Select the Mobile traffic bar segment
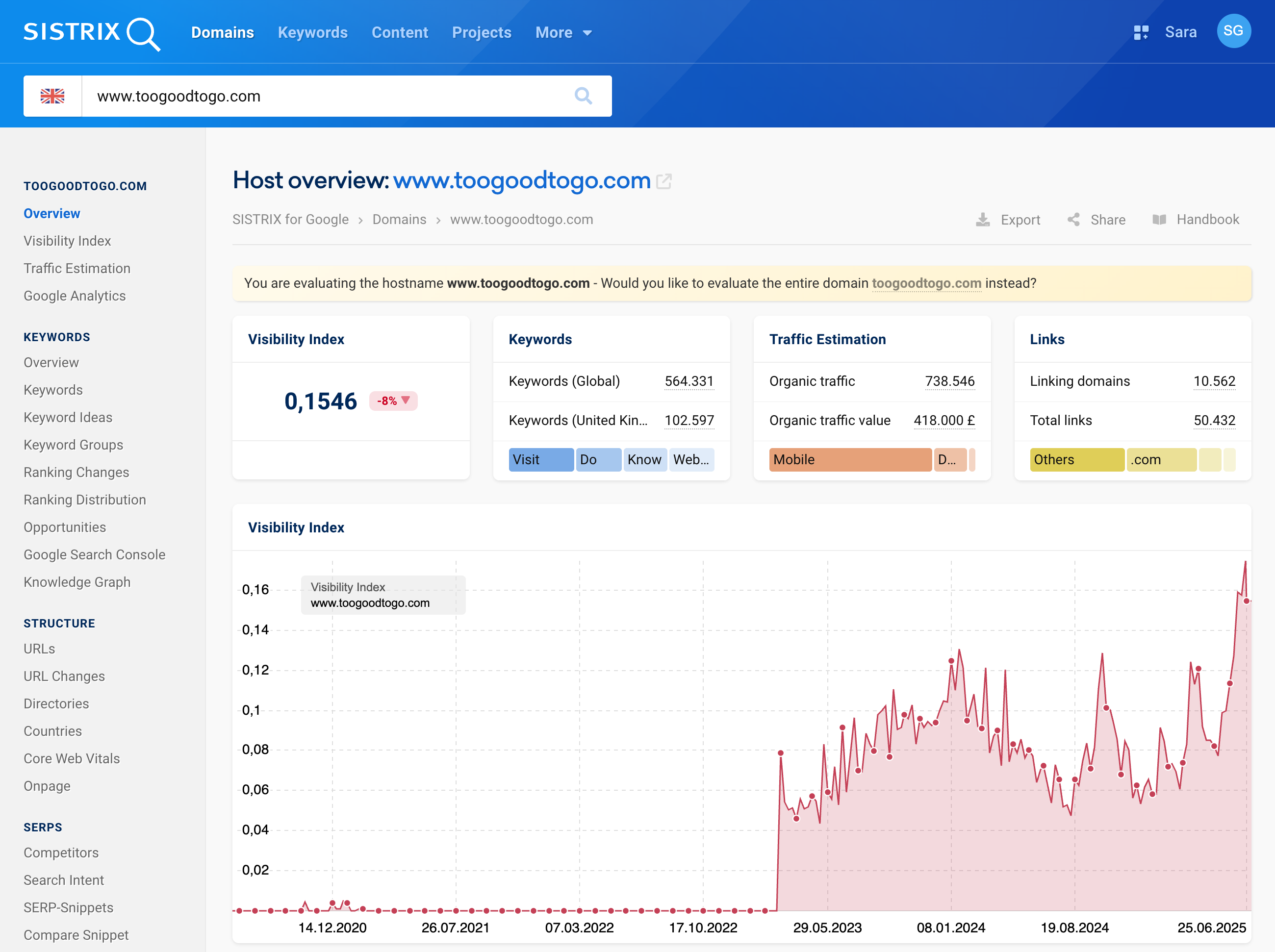 [x=850, y=459]
